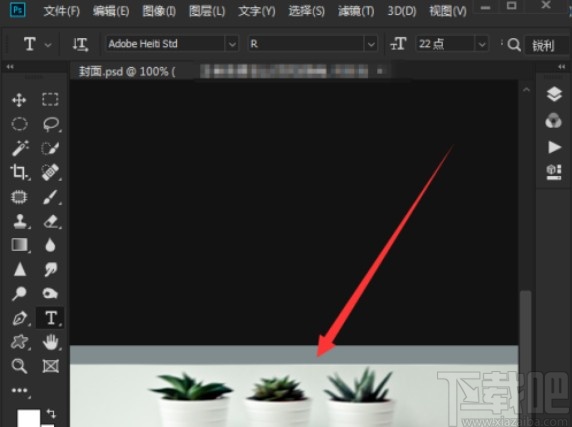Click the font size field showing 22 点
Image resolution: width=572 pixels, height=427 pixels.
[x=445, y=44]
